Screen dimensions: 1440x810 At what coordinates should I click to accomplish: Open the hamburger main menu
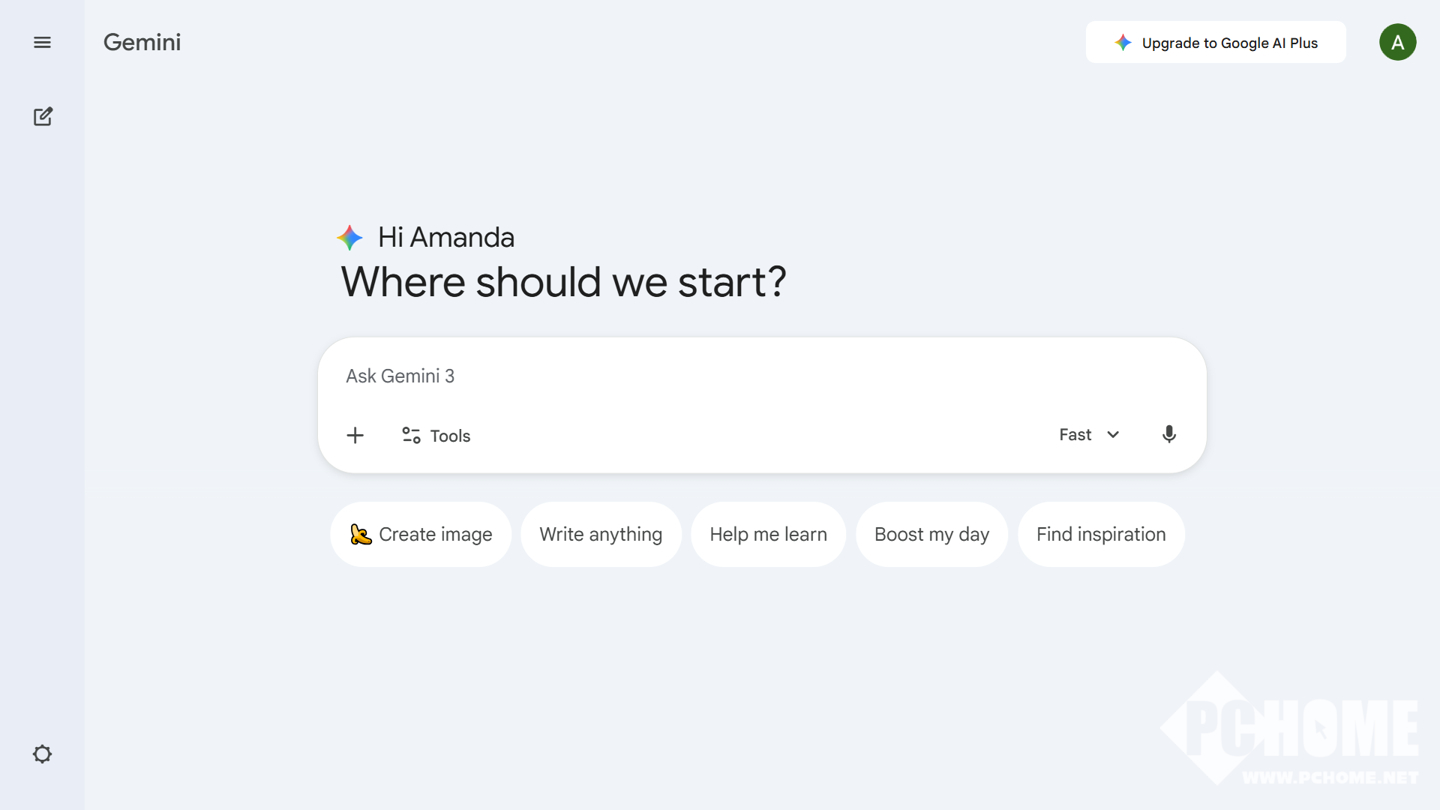pos(42,42)
